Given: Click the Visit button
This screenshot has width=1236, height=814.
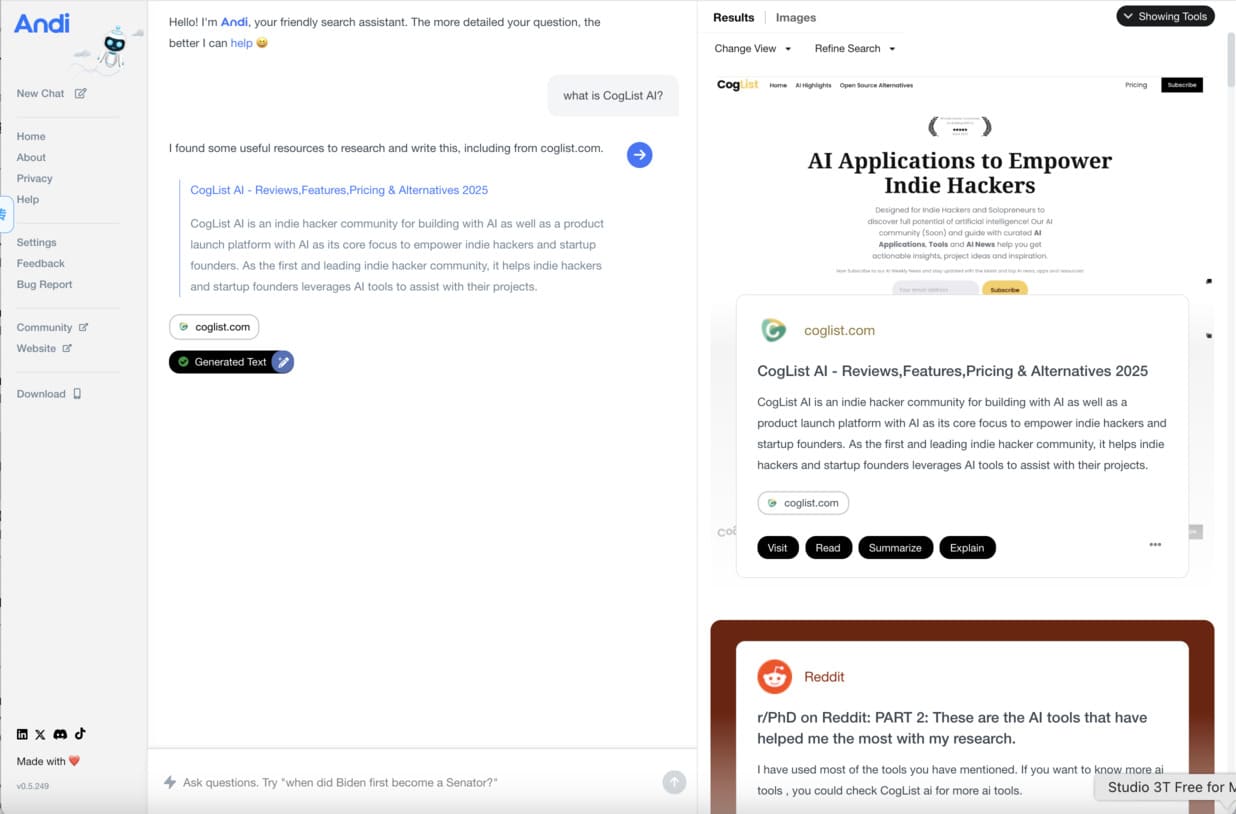Looking at the screenshot, I should (778, 548).
